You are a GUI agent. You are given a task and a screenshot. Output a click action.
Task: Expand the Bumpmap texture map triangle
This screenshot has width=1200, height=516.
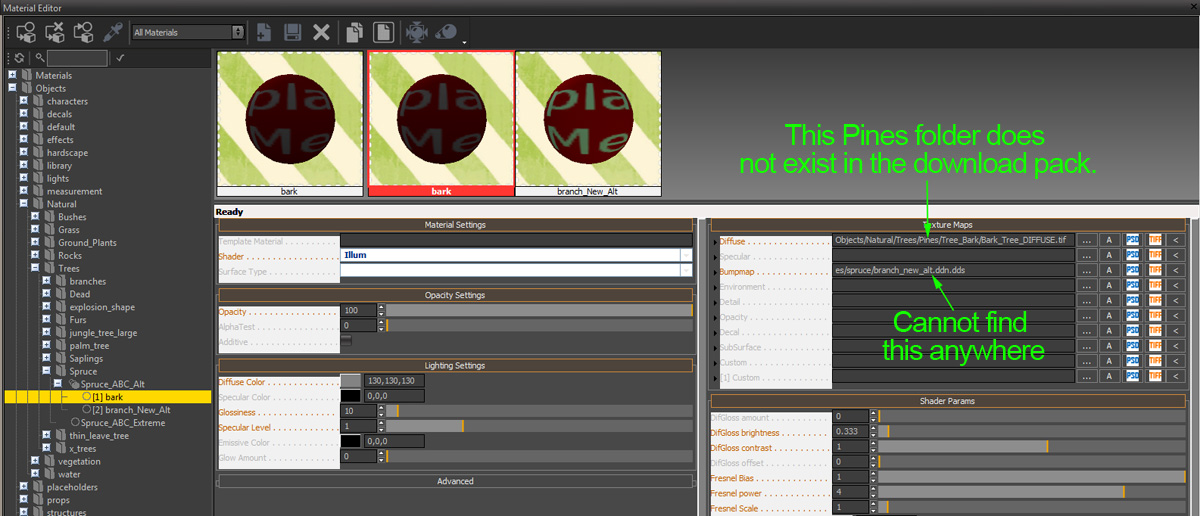[715, 271]
